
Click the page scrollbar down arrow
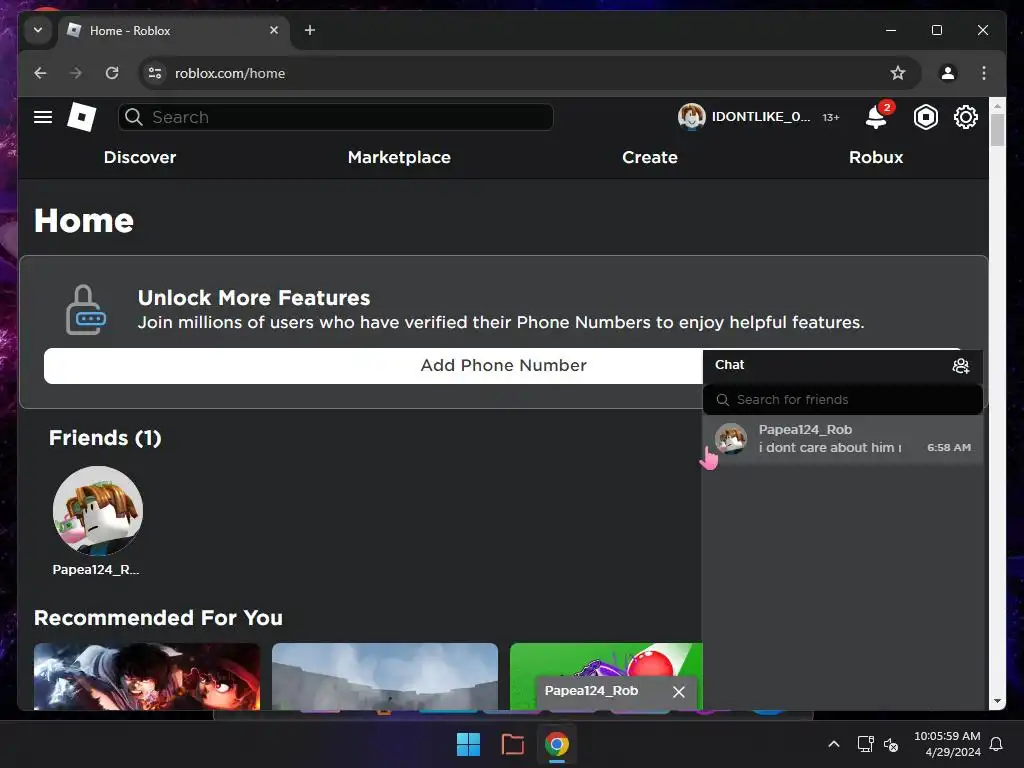[x=997, y=701]
